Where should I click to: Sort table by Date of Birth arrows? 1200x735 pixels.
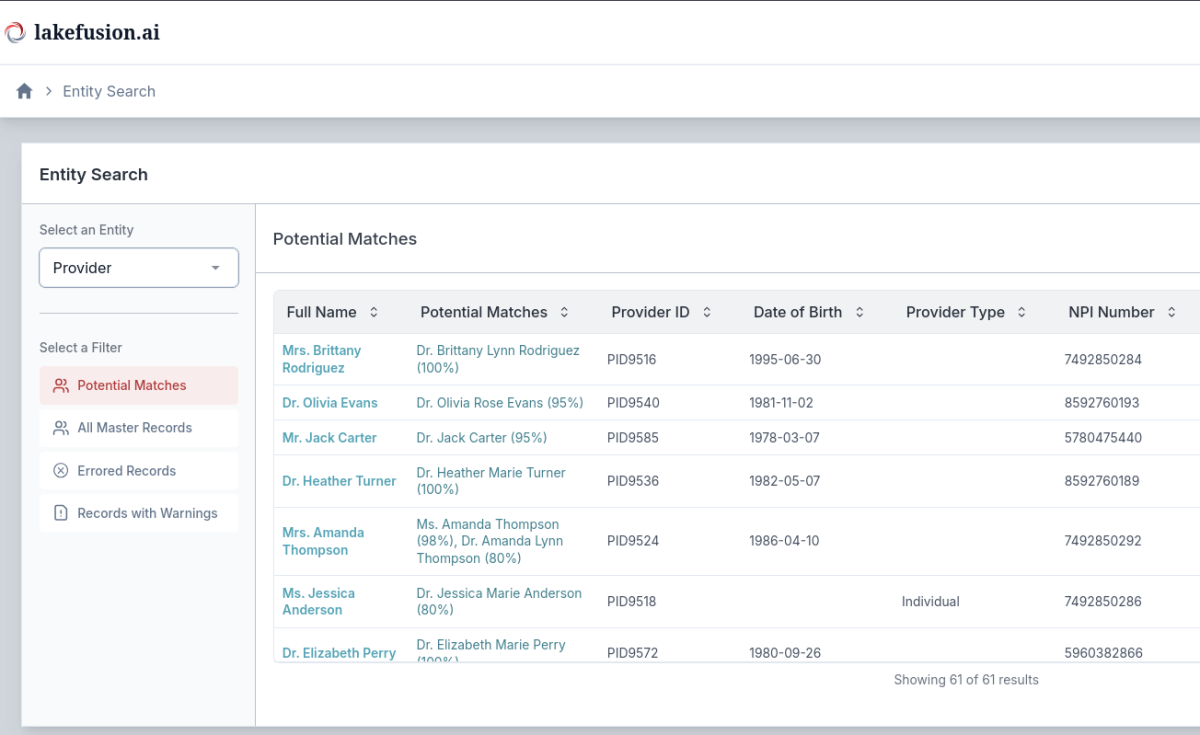[859, 312]
